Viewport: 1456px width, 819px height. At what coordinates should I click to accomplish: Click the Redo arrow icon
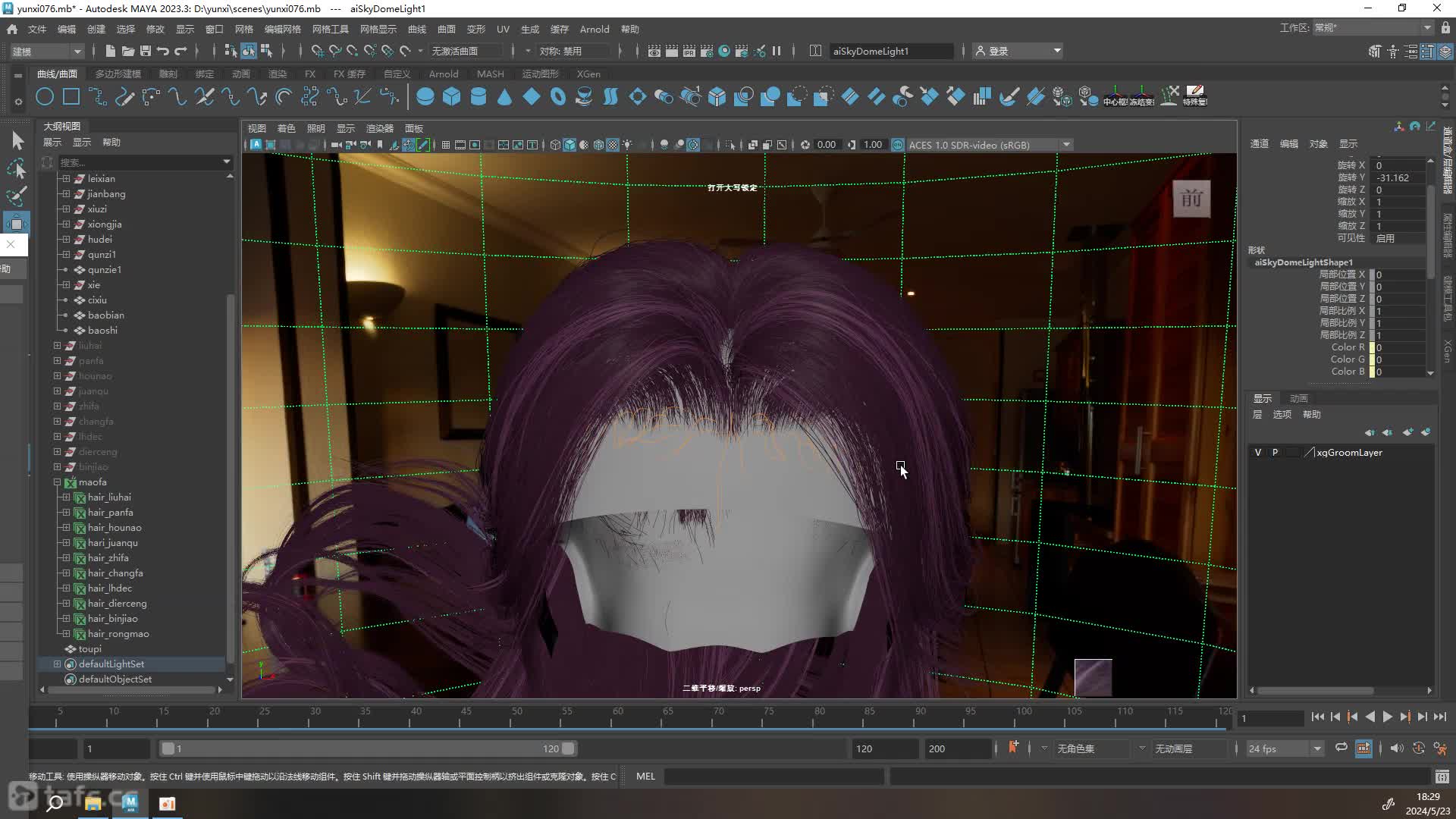(180, 51)
